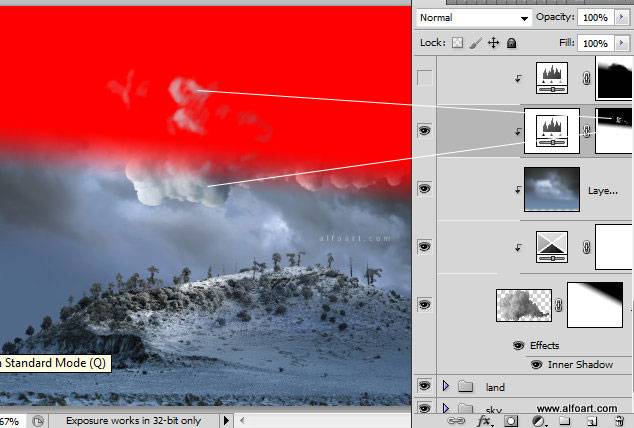Click the lock image pixels brush icon
Viewport: 634px width, 428px height.
[x=476, y=43]
